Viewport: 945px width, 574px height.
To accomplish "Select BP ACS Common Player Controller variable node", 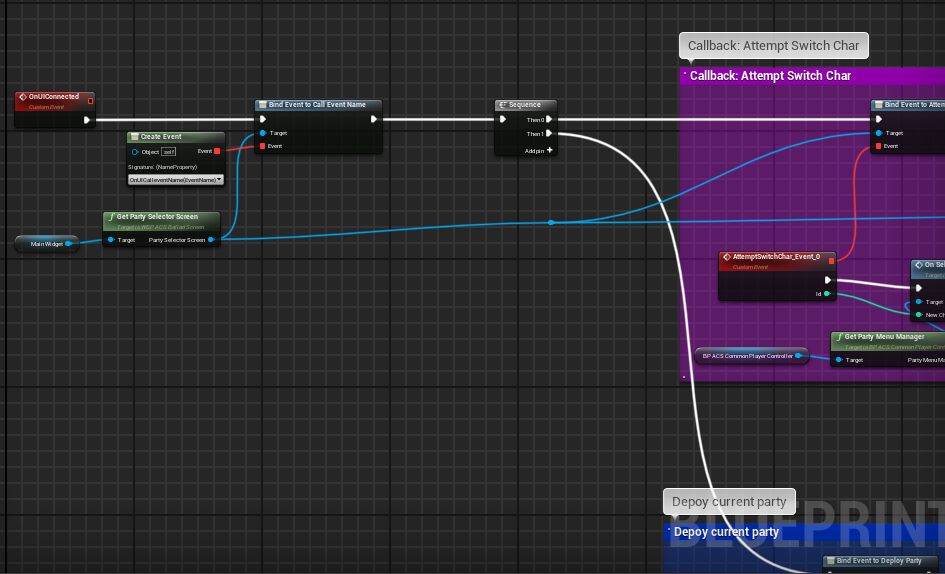I will pos(752,356).
